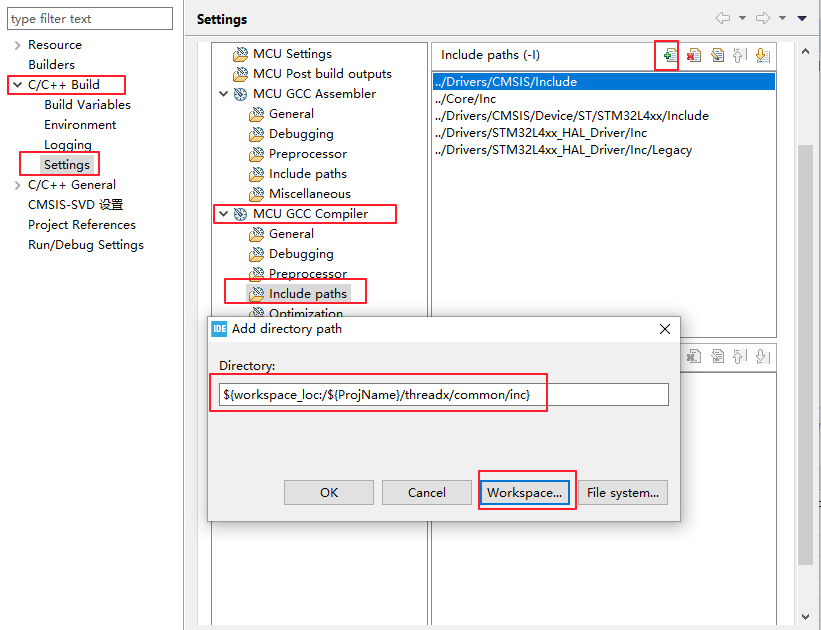Viewport: 821px width, 630px height.
Task: Delete the selected include path
Action: point(693,55)
